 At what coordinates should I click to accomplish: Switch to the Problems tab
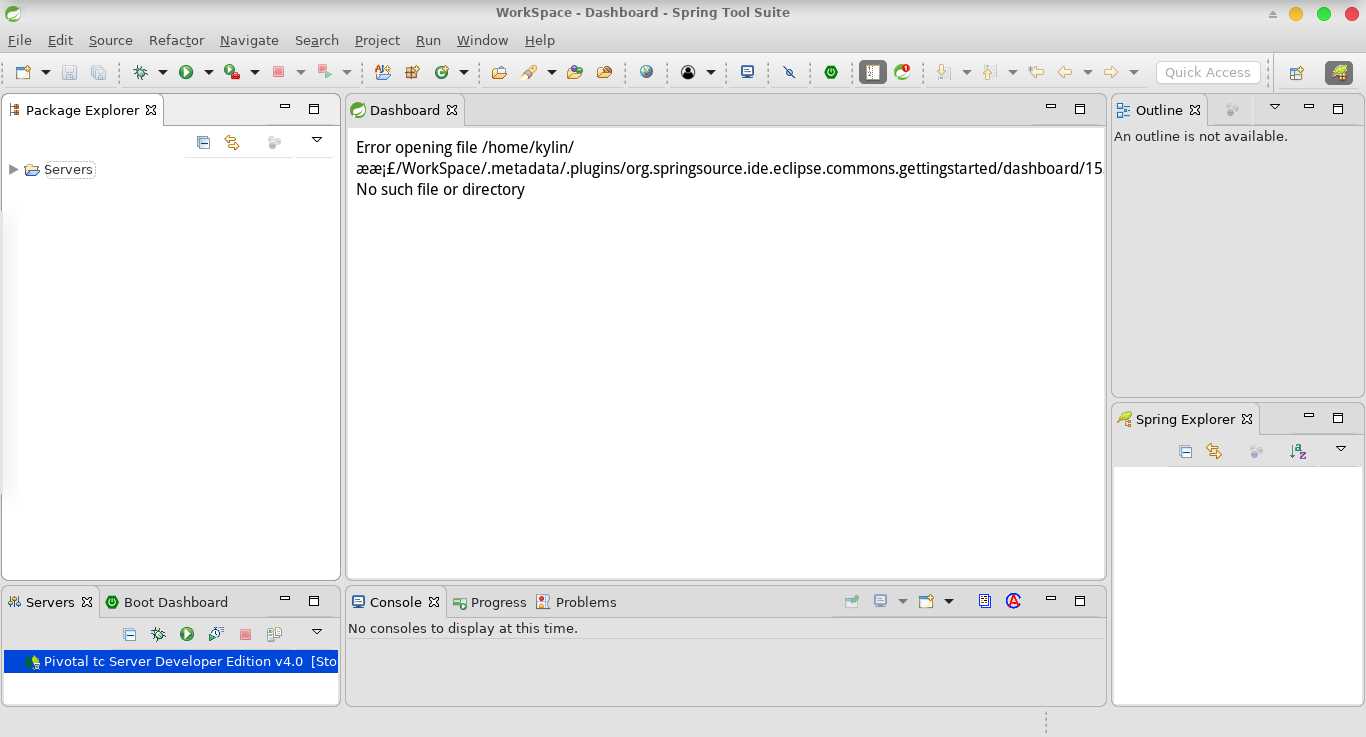point(576,602)
